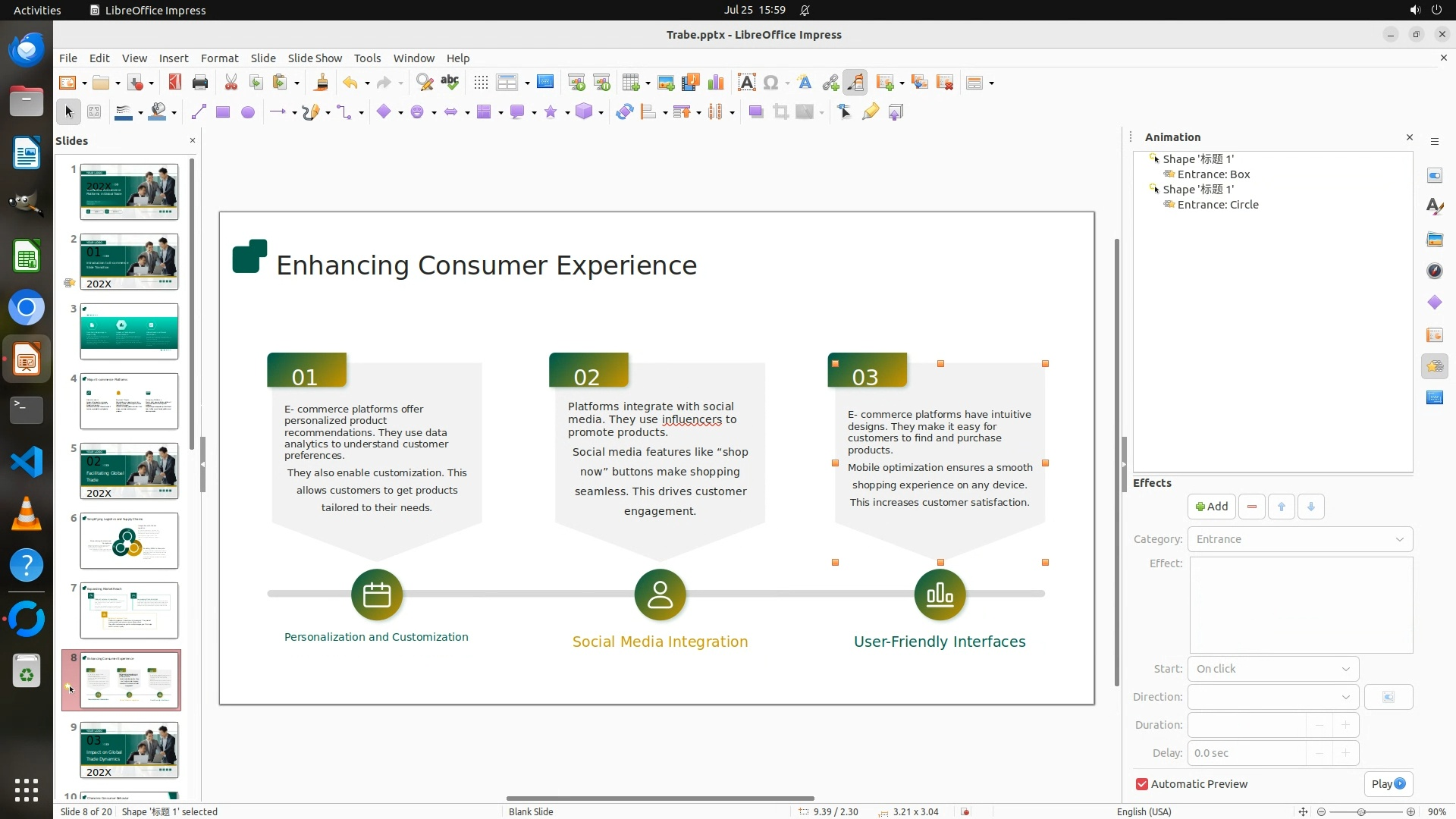The image size is (1456, 819).
Task: Click the Clone Formatting paintbrush icon
Action: click(321, 83)
